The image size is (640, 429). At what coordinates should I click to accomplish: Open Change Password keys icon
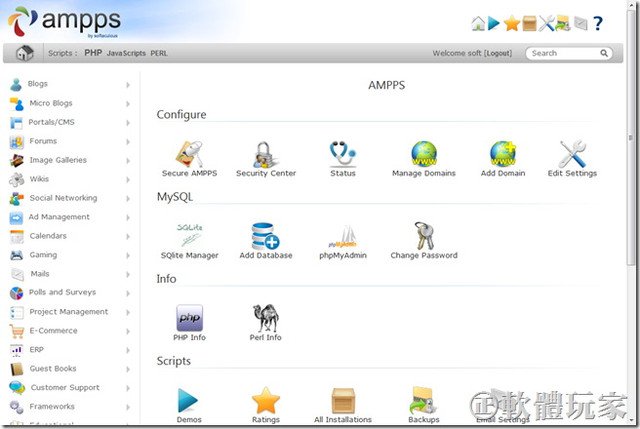(x=424, y=236)
